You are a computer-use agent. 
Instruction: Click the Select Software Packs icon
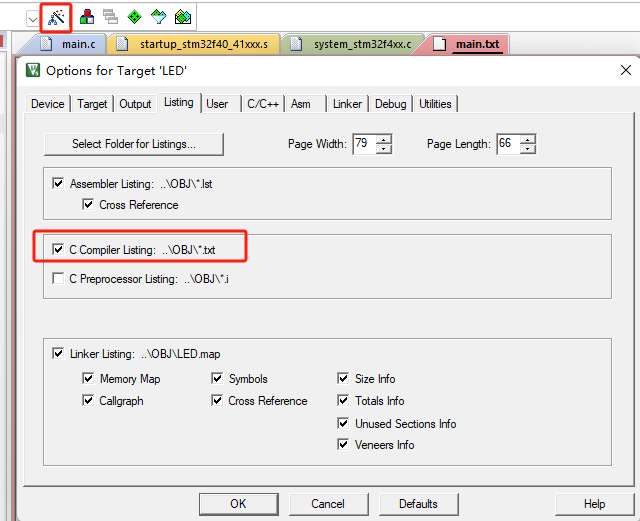[x=158, y=16]
